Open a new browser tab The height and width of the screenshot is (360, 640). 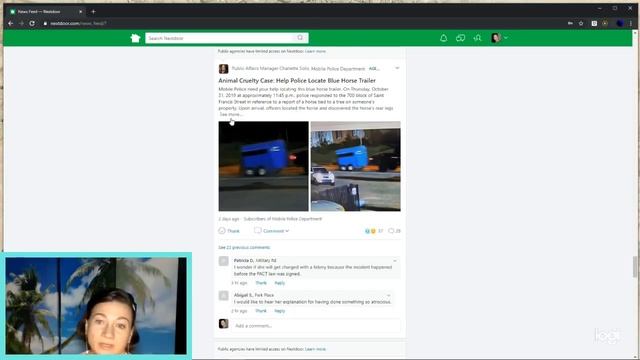[x=93, y=11]
